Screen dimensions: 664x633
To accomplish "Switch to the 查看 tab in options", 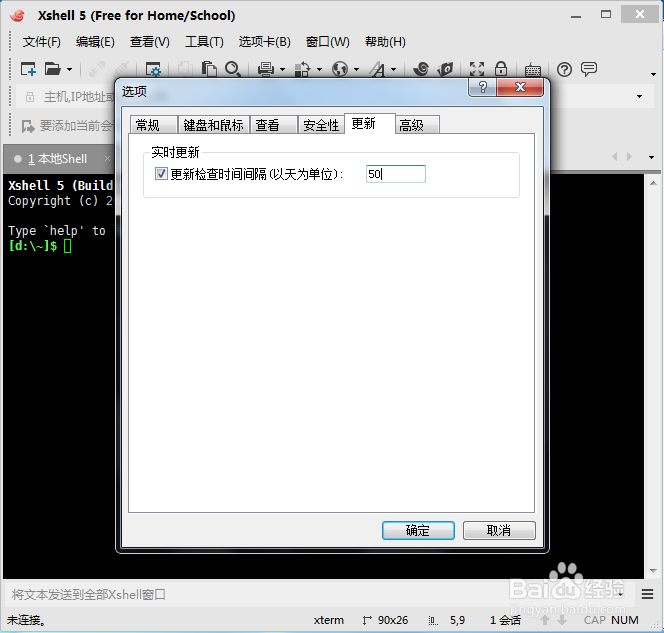I will [x=274, y=125].
